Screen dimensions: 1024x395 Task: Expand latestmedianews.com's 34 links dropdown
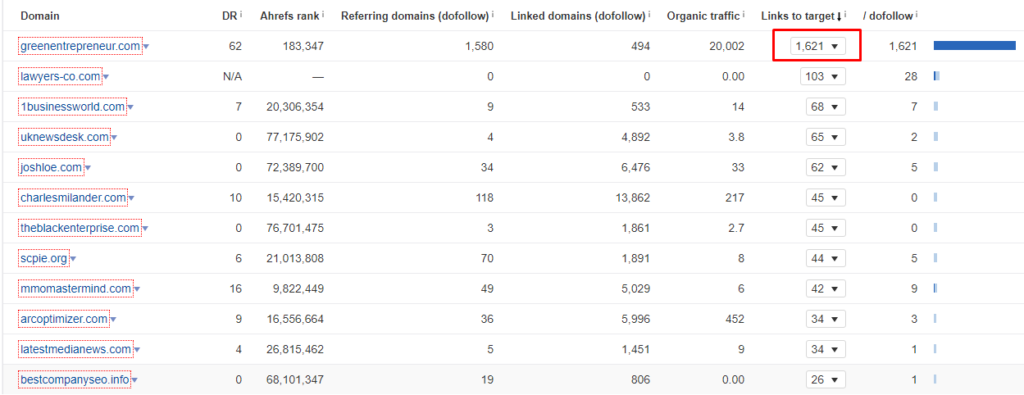825,349
